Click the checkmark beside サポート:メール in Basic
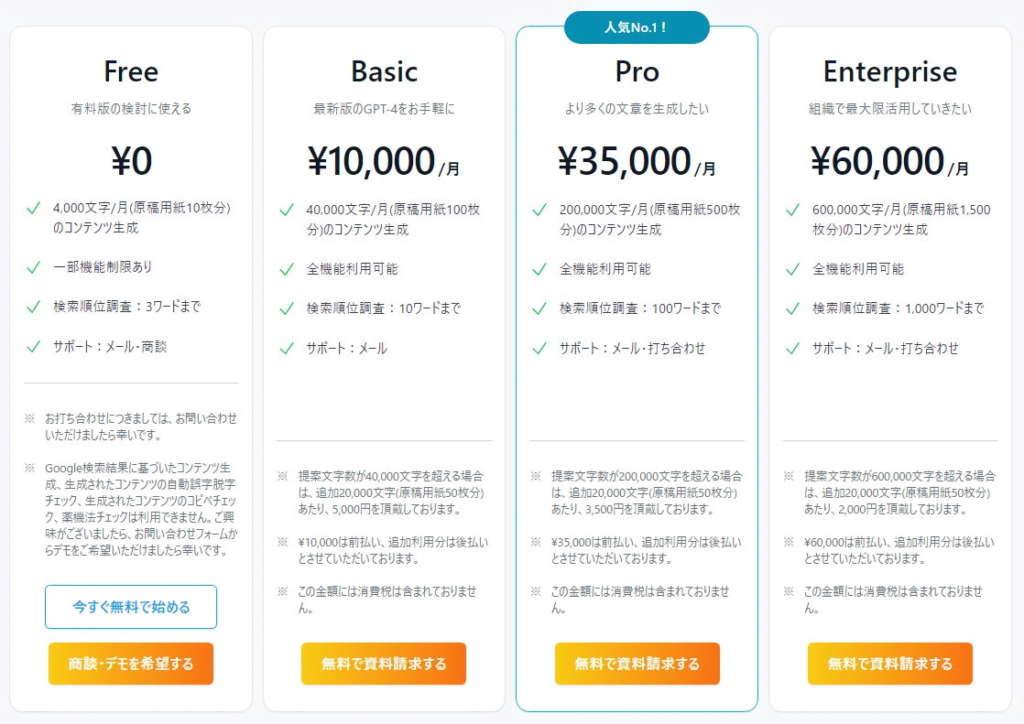Screen dimensions: 1024x724 coord(287,349)
